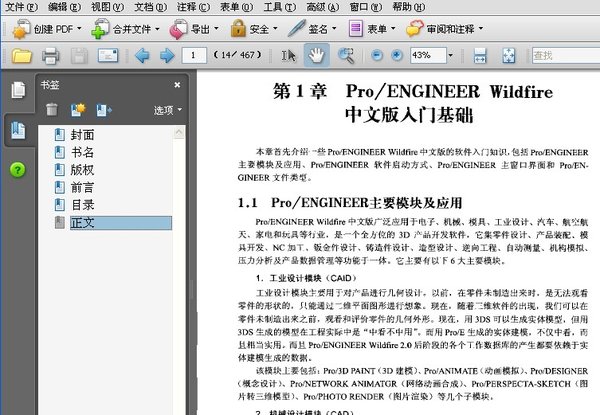Screen dimensions: 600x415
Task: Select the marquee zoom tool
Action: coord(346,56)
